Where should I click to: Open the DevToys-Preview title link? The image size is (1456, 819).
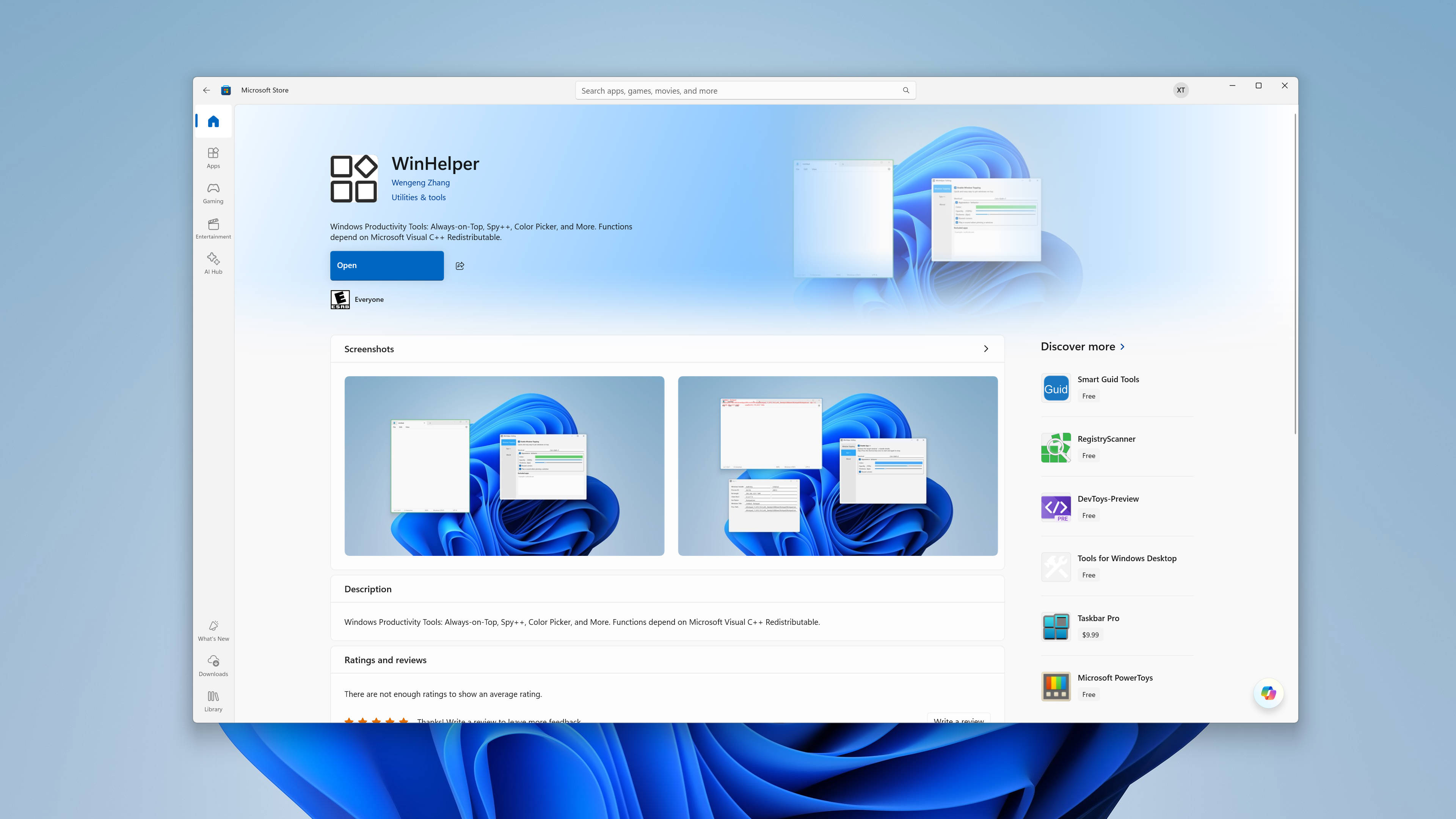1108,499
